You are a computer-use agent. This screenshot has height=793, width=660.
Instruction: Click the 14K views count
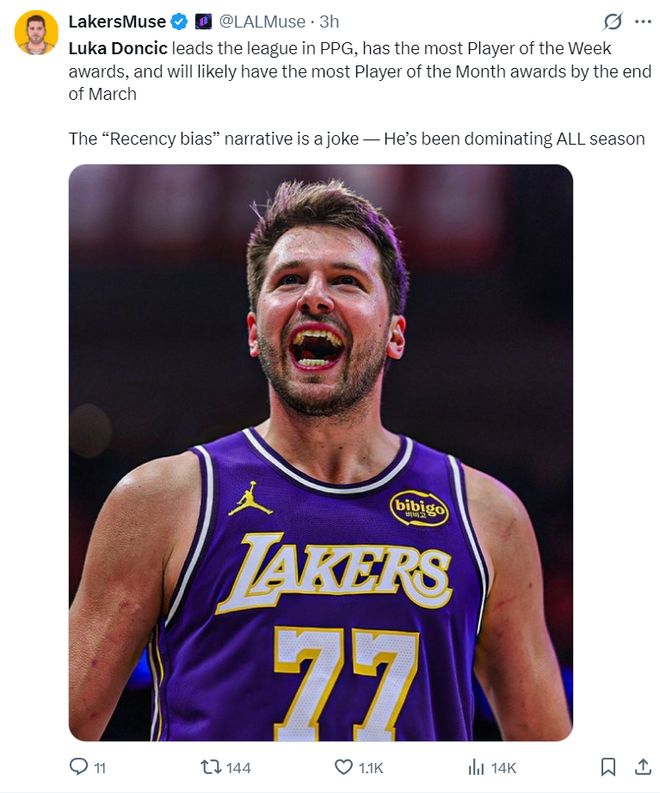pyautogui.click(x=504, y=768)
